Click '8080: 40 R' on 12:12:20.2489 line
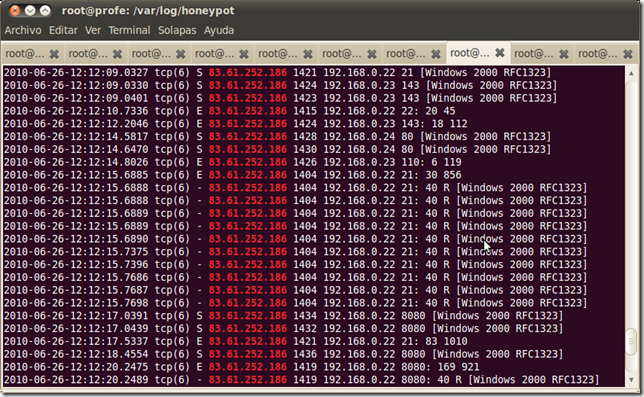Viewport: 644px width, 397px height. click(431, 379)
